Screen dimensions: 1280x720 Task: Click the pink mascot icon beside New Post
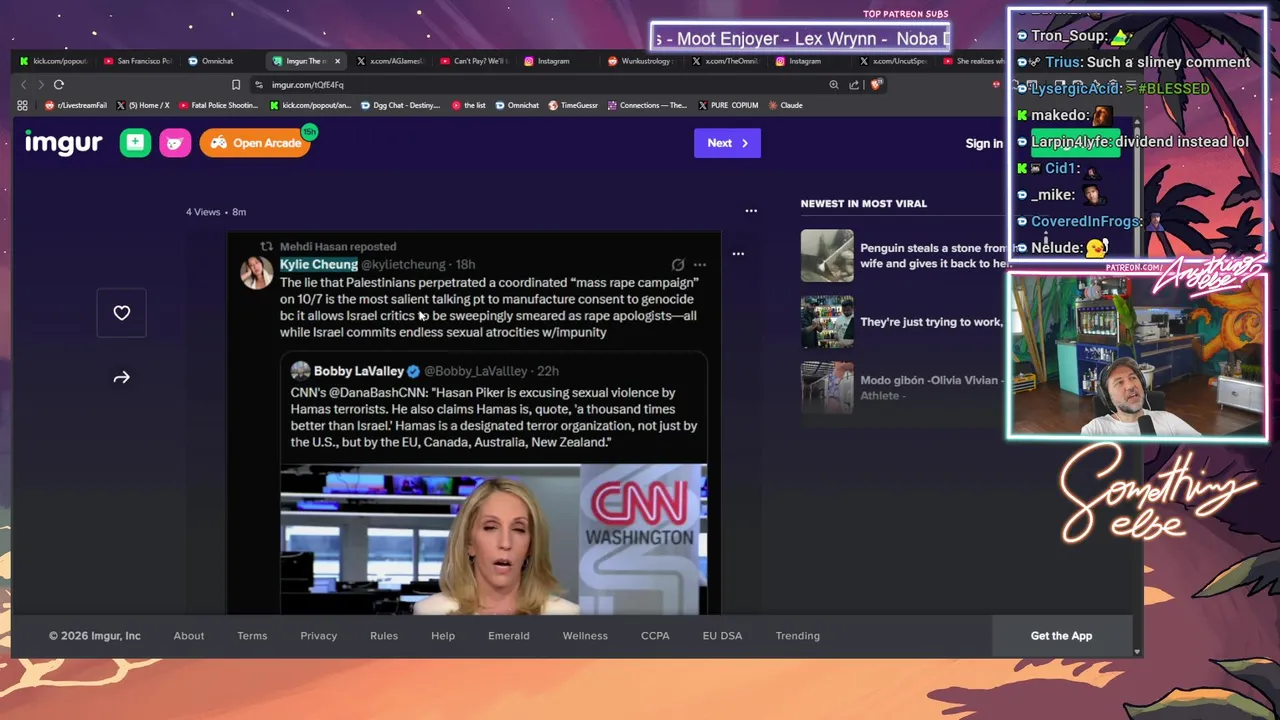point(175,143)
